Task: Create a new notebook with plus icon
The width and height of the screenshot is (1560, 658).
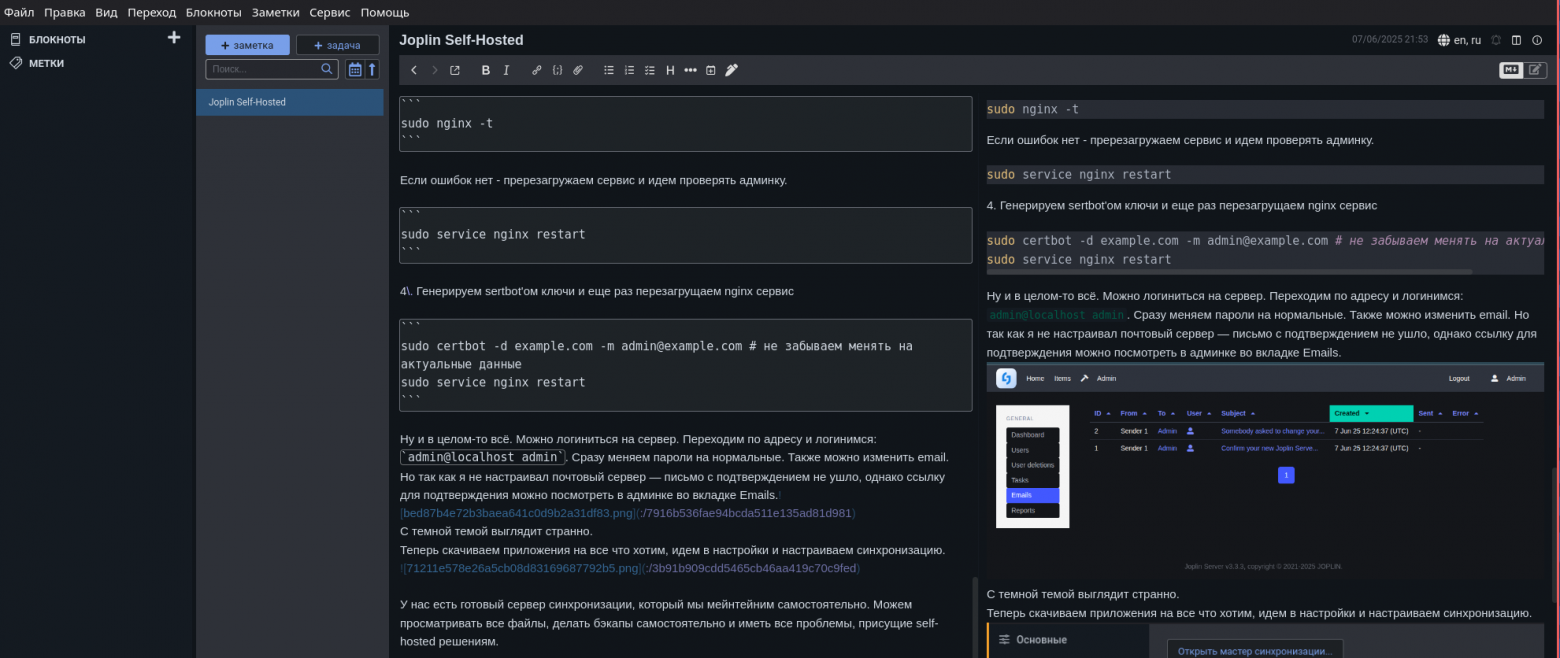Action: click(174, 38)
